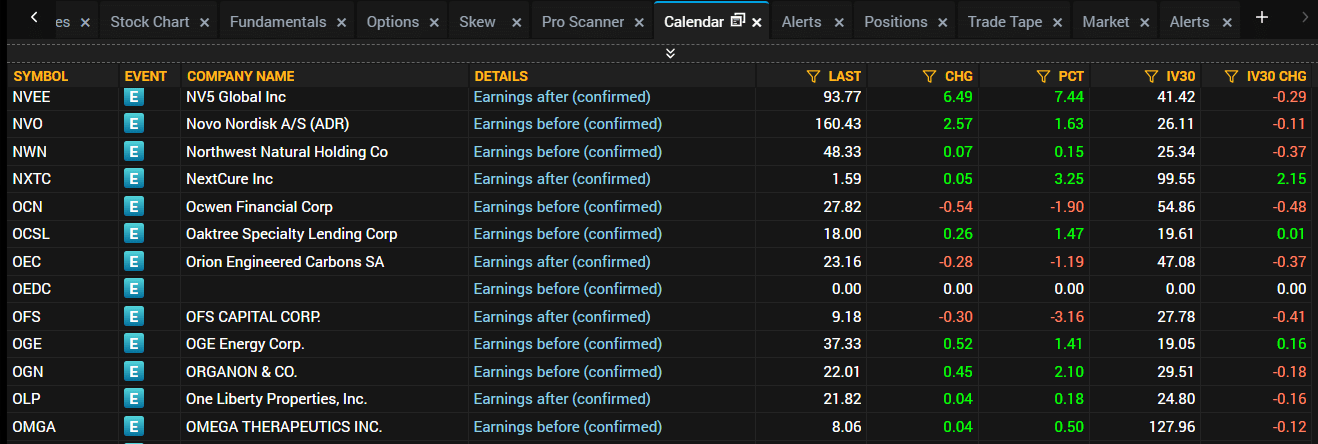The height and width of the screenshot is (444, 1318).
Task: Open filter for the IV30 CHG column
Action: click(1232, 76)
